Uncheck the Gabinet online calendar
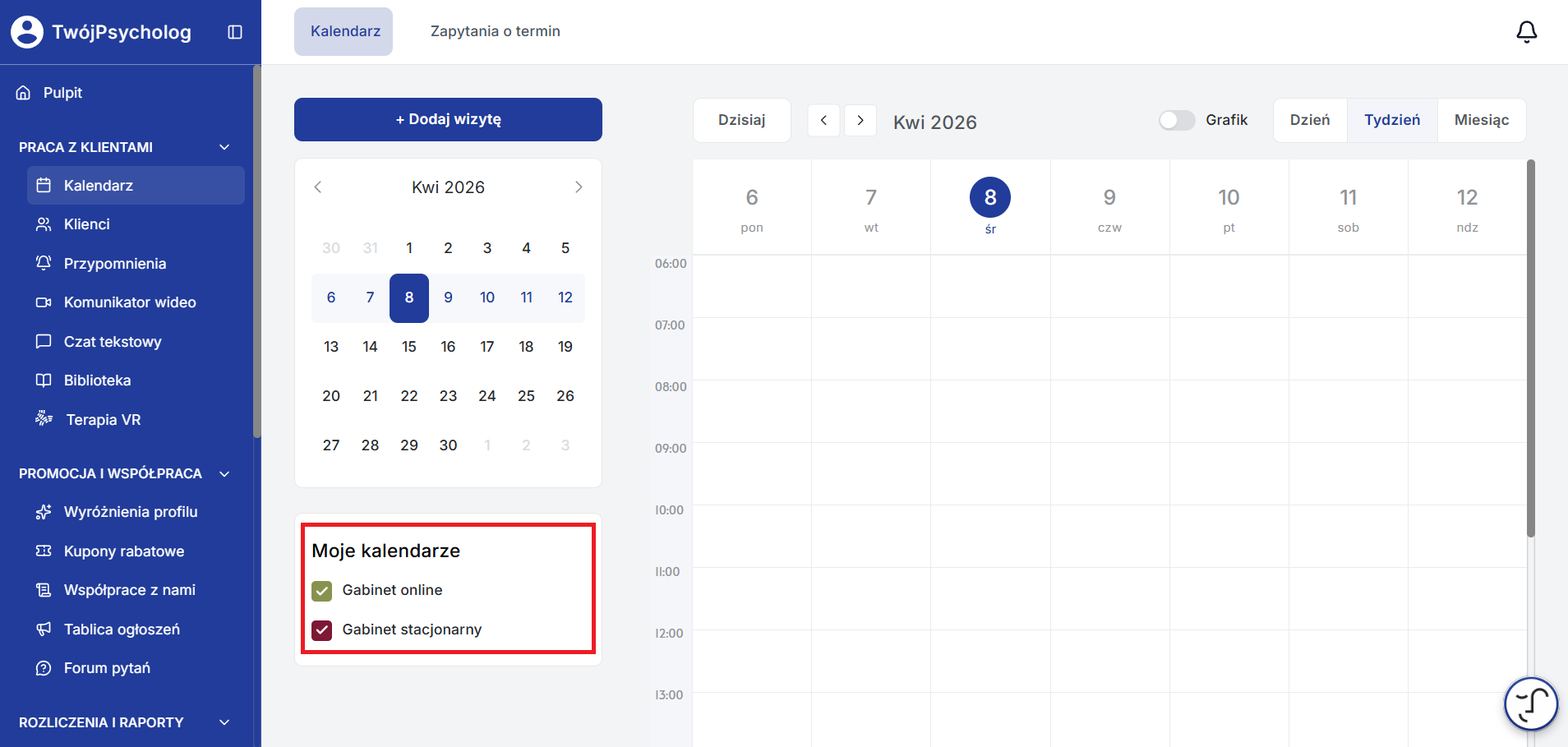1568x747 pixels. coord(322,591)
